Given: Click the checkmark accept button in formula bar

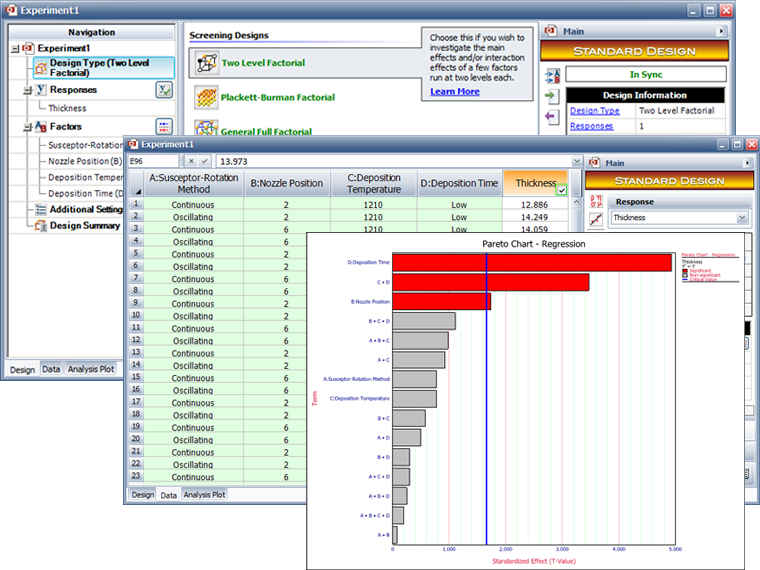Looking at the screenshot, I should point(205,161).
